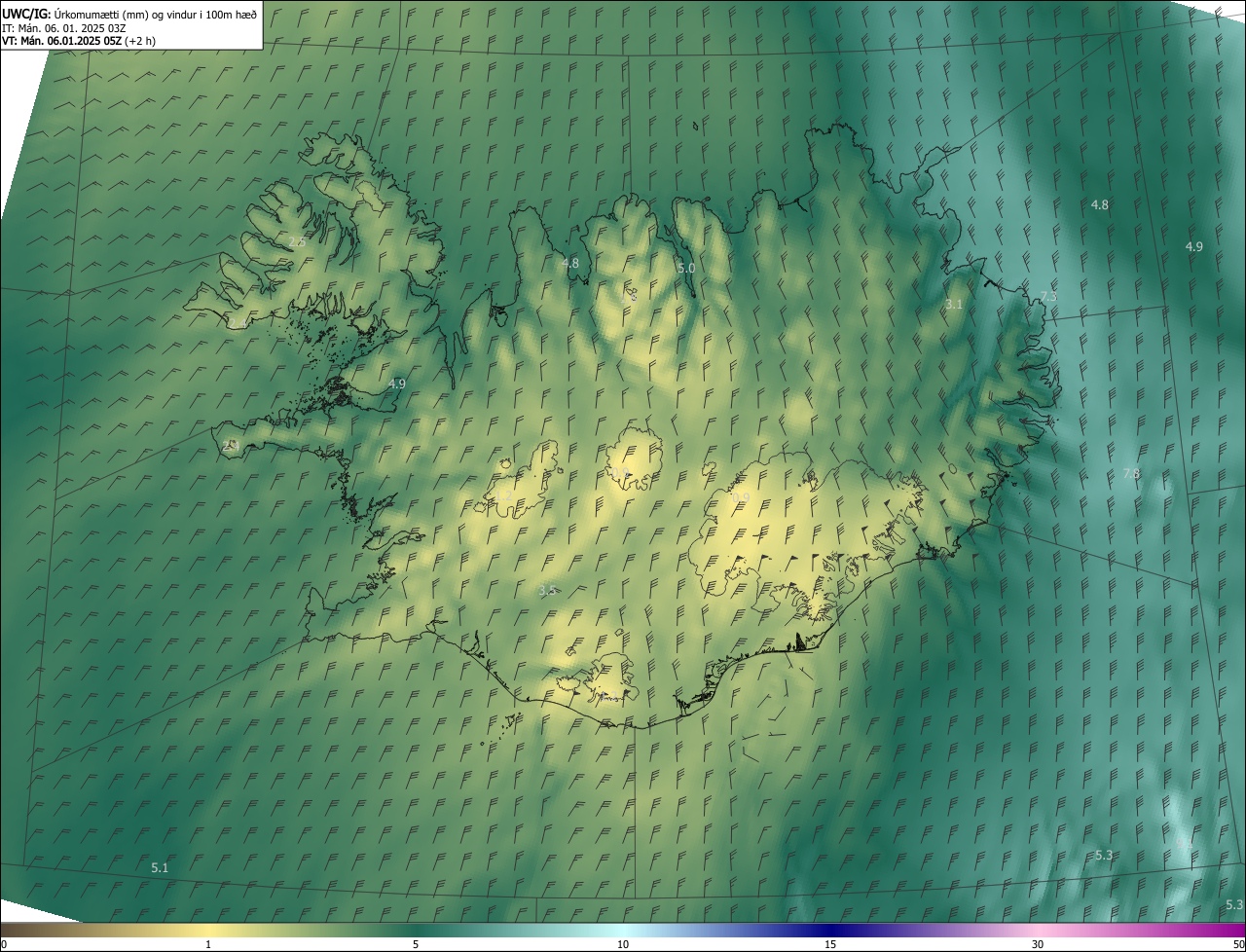Screen dimensions: 1246x952
Task: Click the 7.8 value label over the eastern sea
Action: coord(1131,473)
